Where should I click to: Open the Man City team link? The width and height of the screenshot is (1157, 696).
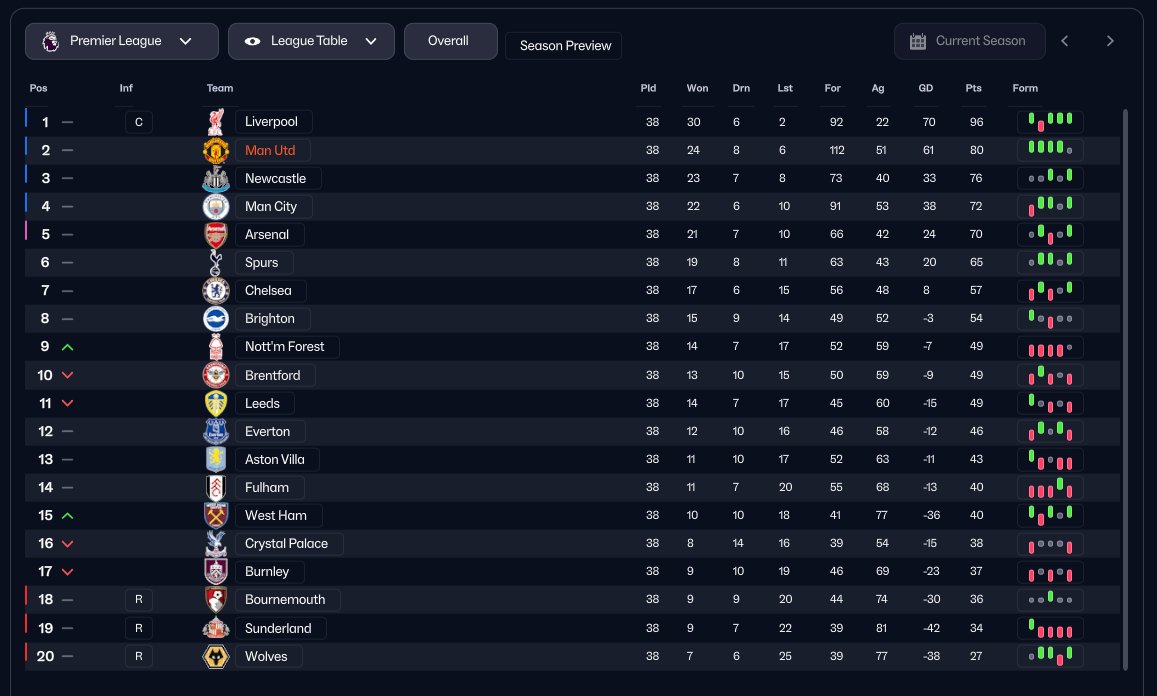(x=272, y=207)
